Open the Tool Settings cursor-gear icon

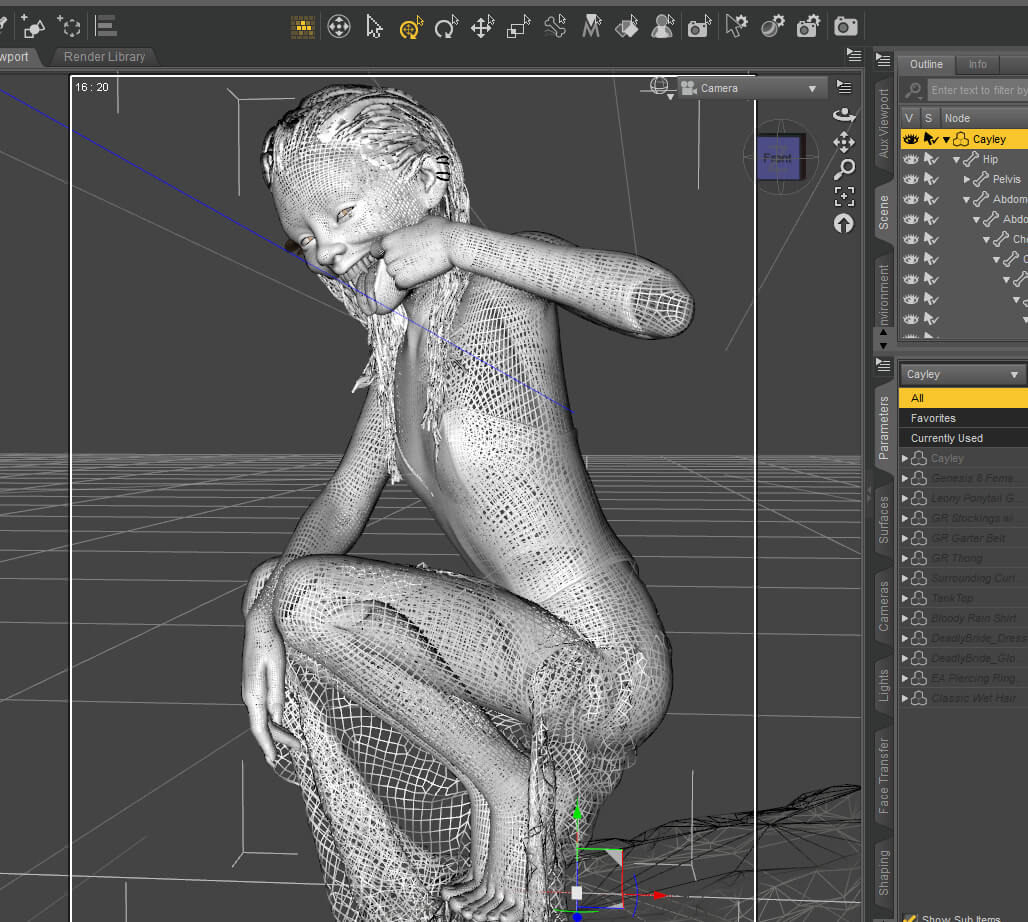pos(736,27)
